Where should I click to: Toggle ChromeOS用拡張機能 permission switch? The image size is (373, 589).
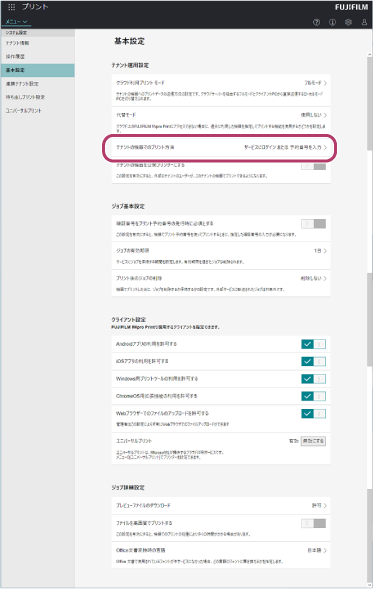point(313,396)
